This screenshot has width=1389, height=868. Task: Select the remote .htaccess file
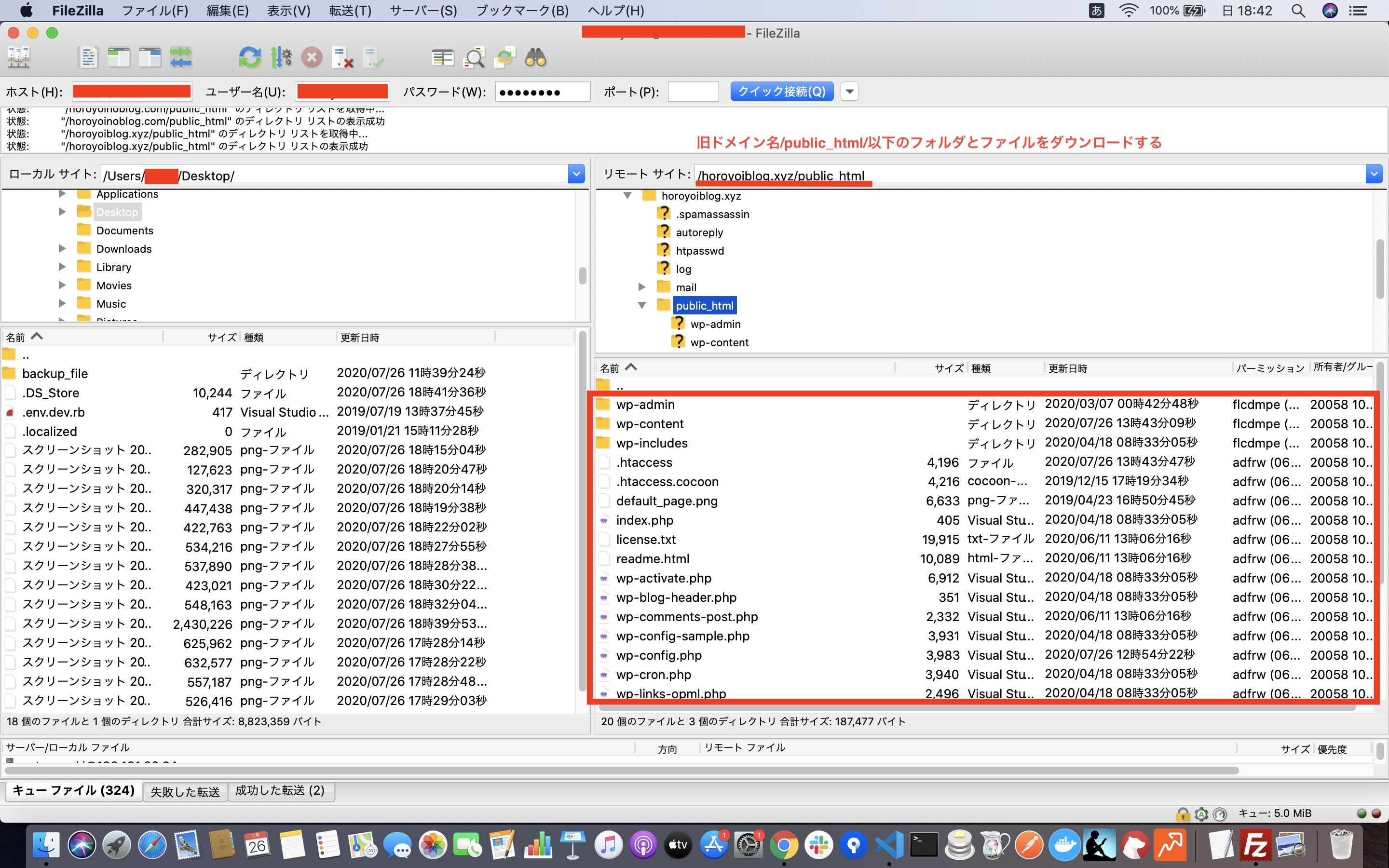point(984,462)
